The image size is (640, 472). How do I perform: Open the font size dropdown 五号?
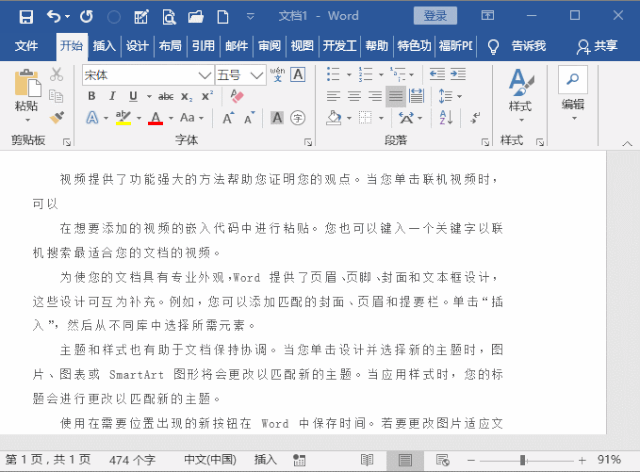coord(256,75)
